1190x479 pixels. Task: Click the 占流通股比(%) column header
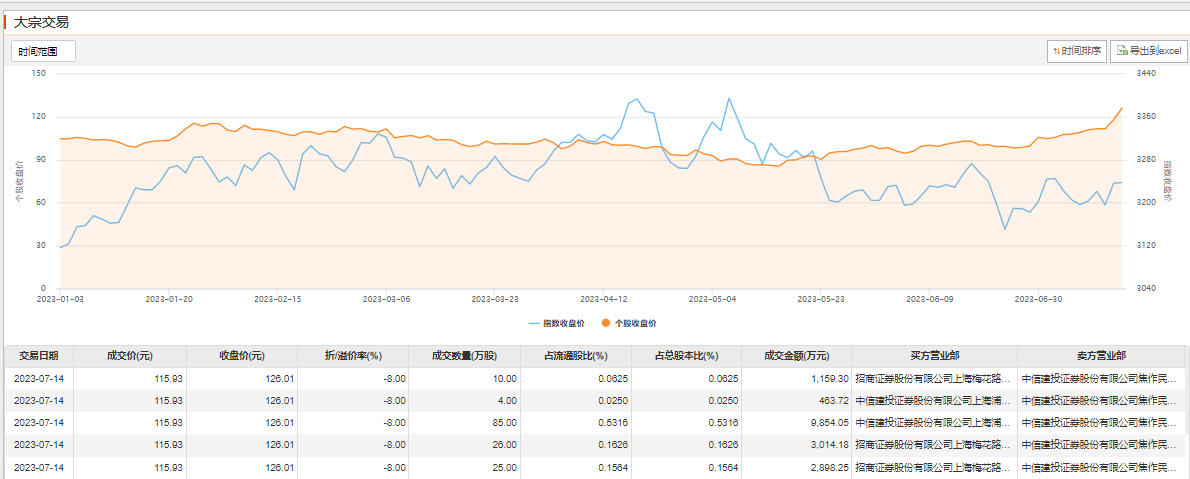[576, 356]
